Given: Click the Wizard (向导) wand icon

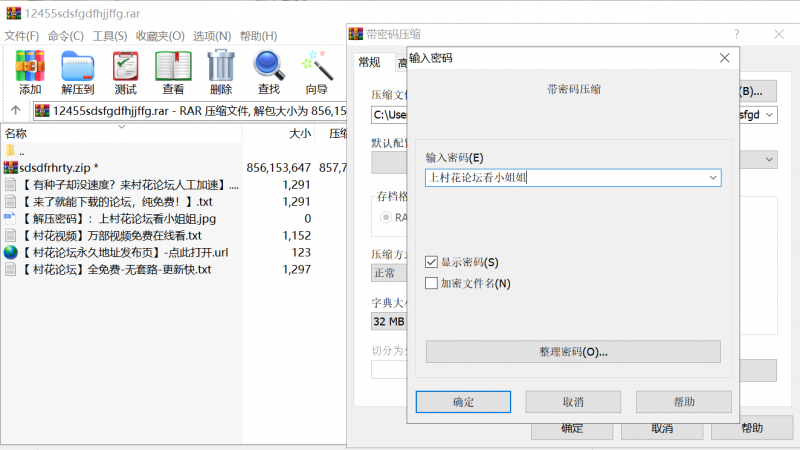Looking at the screenshot, I should click(x=316, y=66).
